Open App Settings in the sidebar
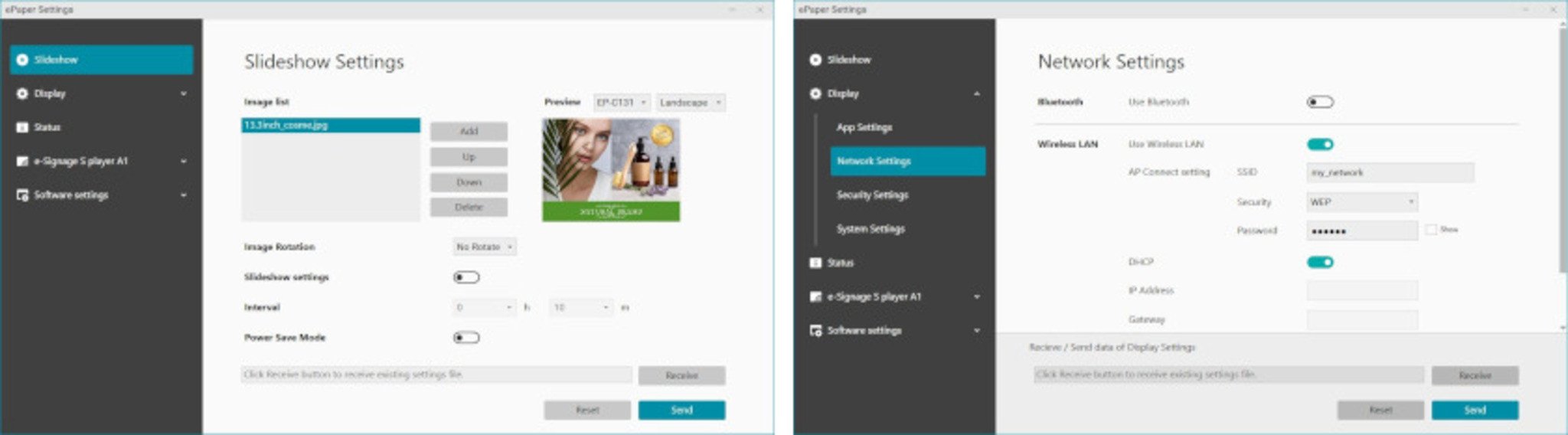Screen dimensions: 1568x435 coord(864,127)
